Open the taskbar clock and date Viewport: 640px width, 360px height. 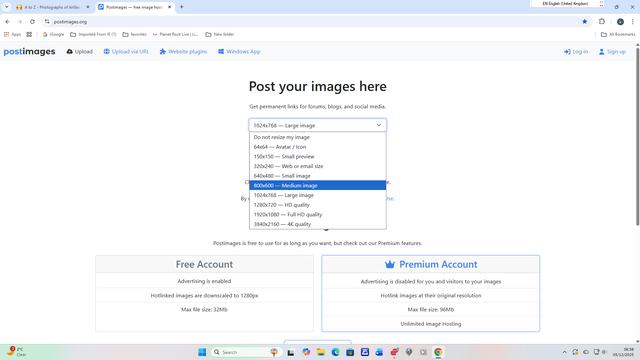623,352
